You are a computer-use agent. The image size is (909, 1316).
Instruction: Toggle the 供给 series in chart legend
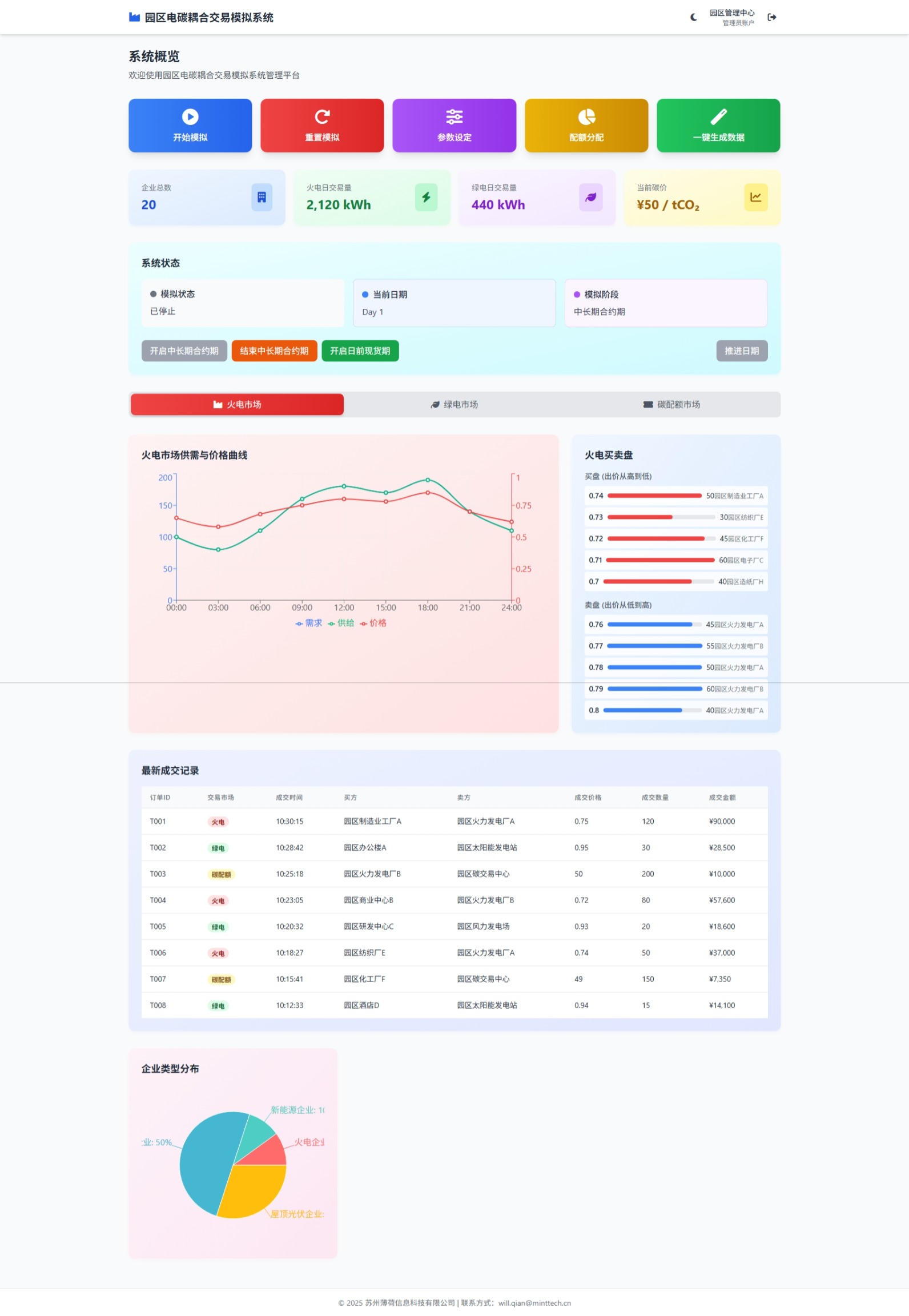pos(341,623)
